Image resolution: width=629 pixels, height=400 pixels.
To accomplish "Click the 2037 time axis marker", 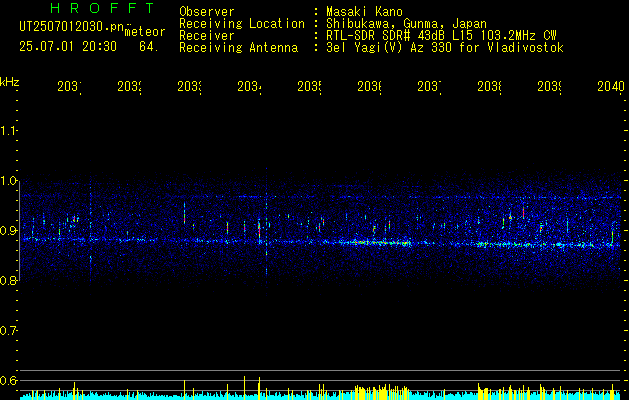I will [429, 87].
